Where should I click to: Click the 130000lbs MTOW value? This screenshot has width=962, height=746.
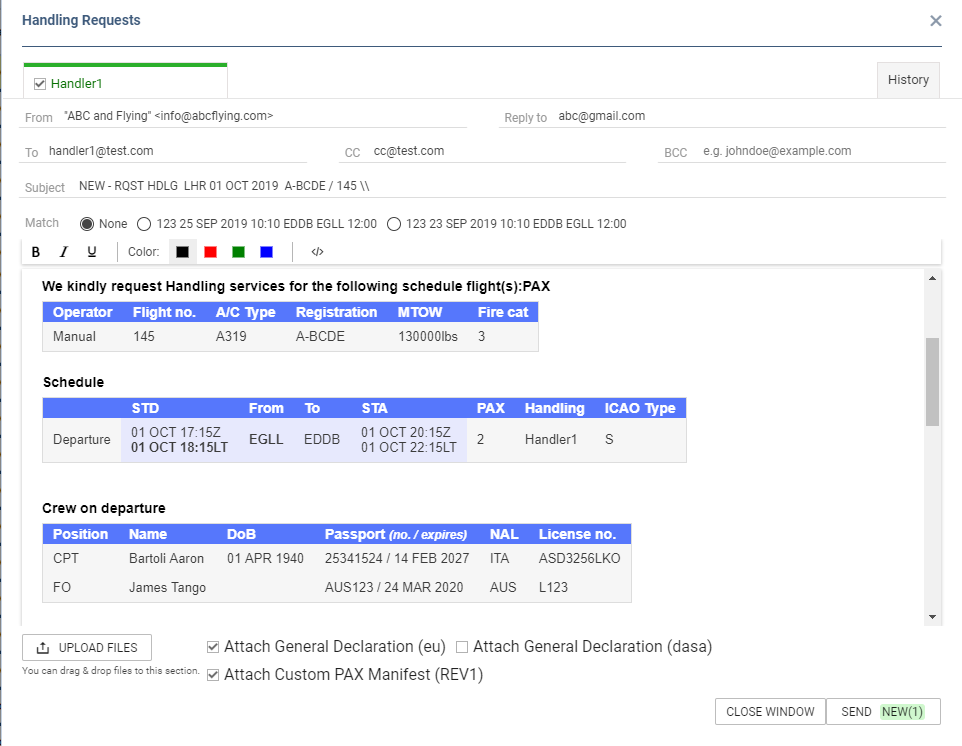point(428,336)
